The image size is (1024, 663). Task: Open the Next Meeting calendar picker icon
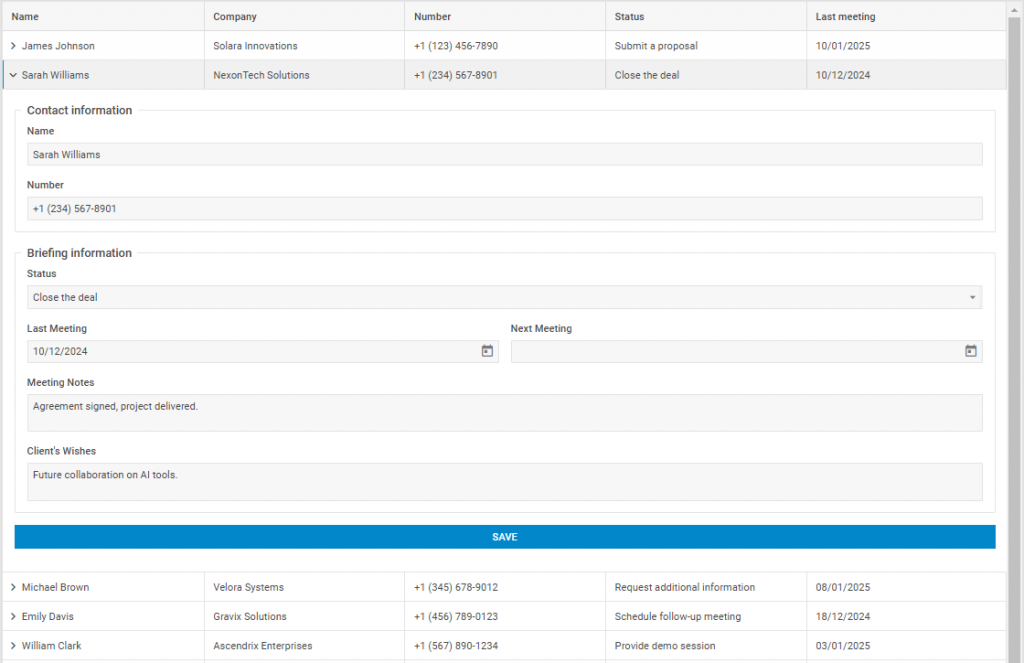pyautogui.click(x=970, y=351)
